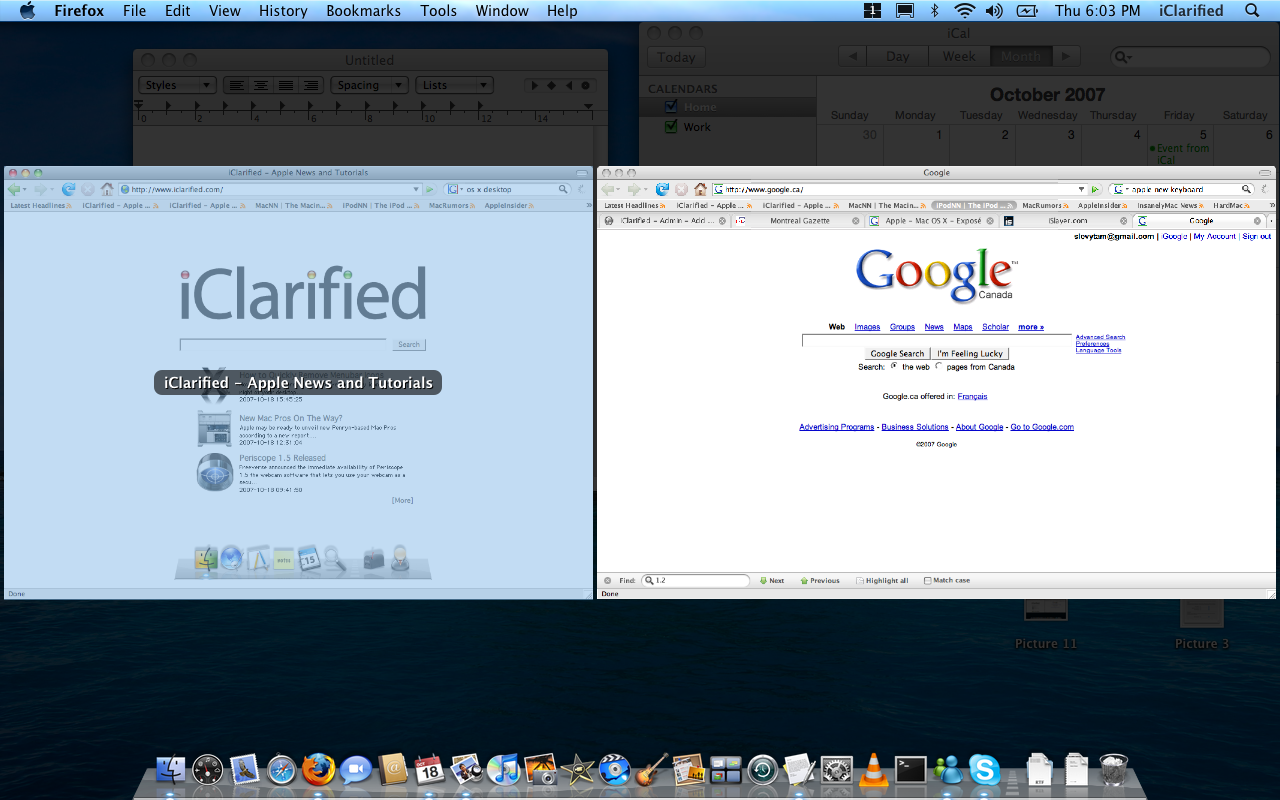Click the Time Machine Dock icon

[x=762, y=769]
